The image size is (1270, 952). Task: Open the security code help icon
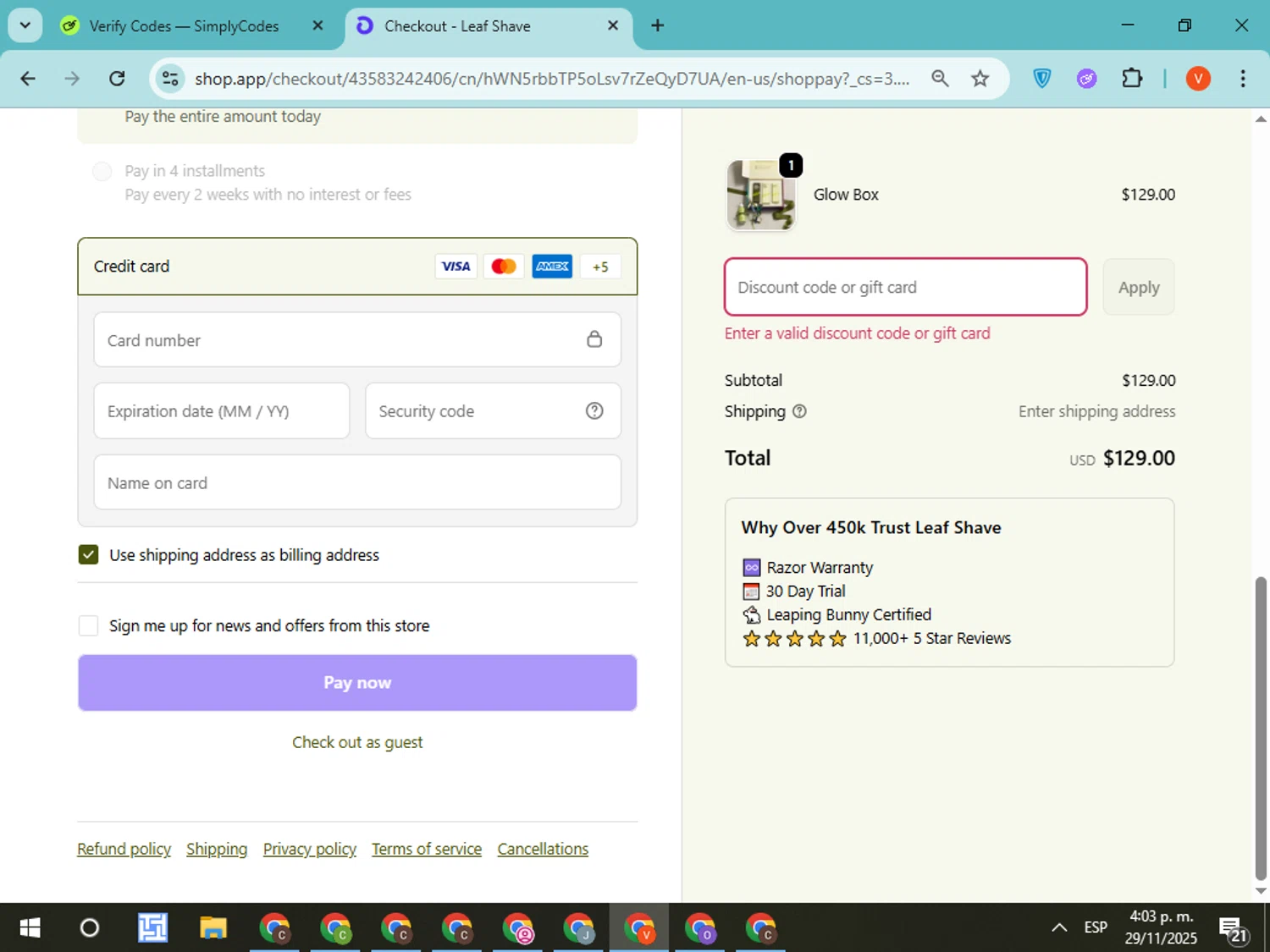coord(594,411)
